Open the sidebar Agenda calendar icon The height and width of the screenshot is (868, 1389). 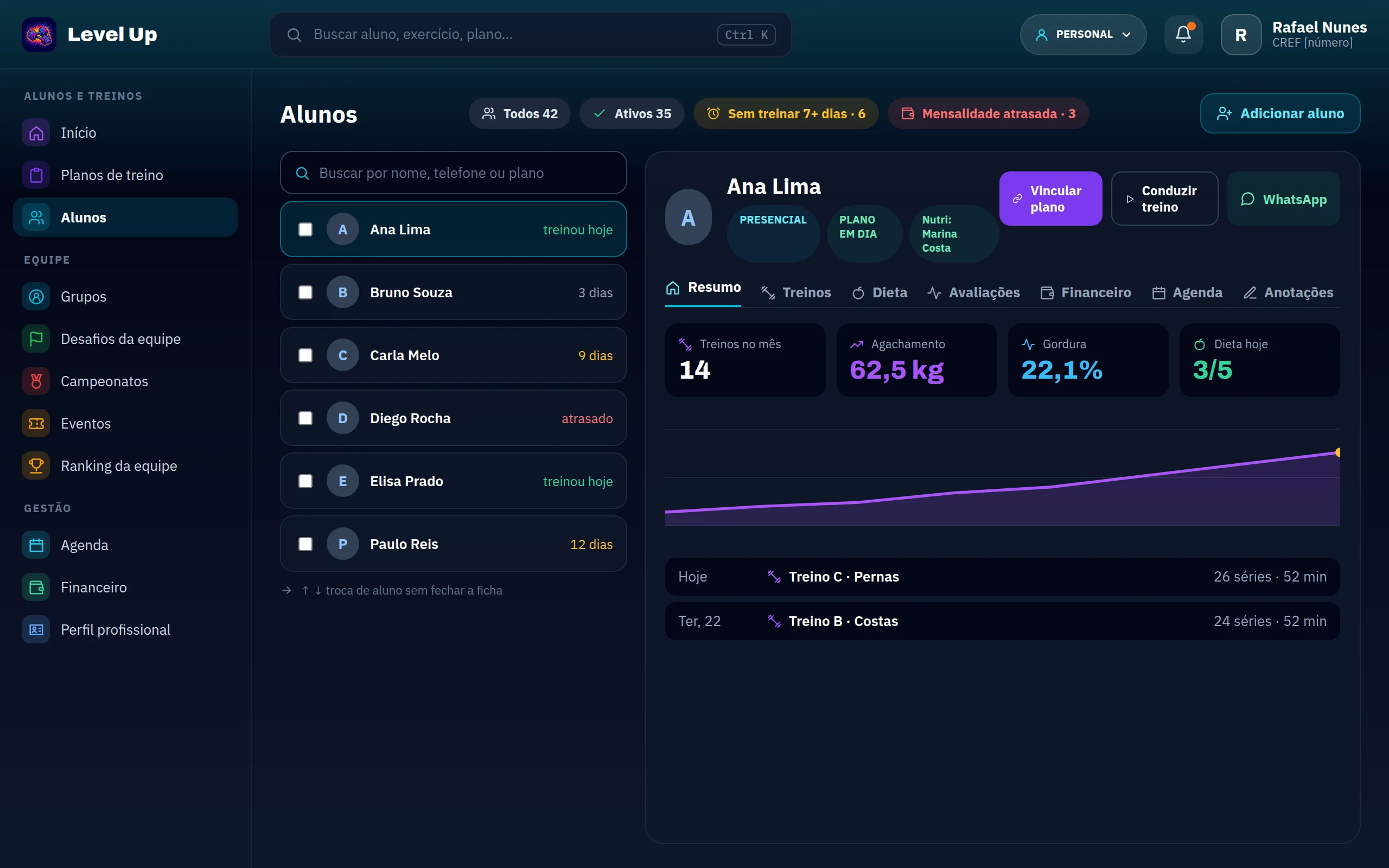click(36, 545)
